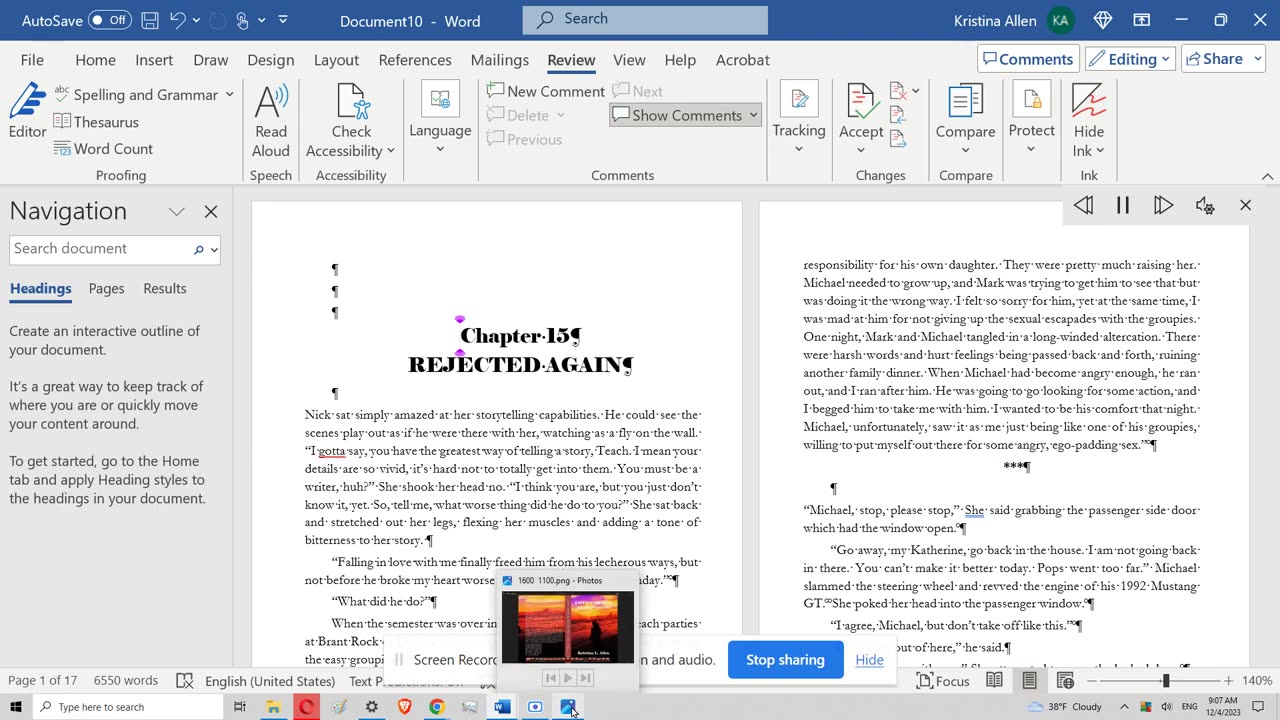Toggle Touch/Mouse mode icon
Screen dimensions: 1280x720
click(x=241, y=20)
